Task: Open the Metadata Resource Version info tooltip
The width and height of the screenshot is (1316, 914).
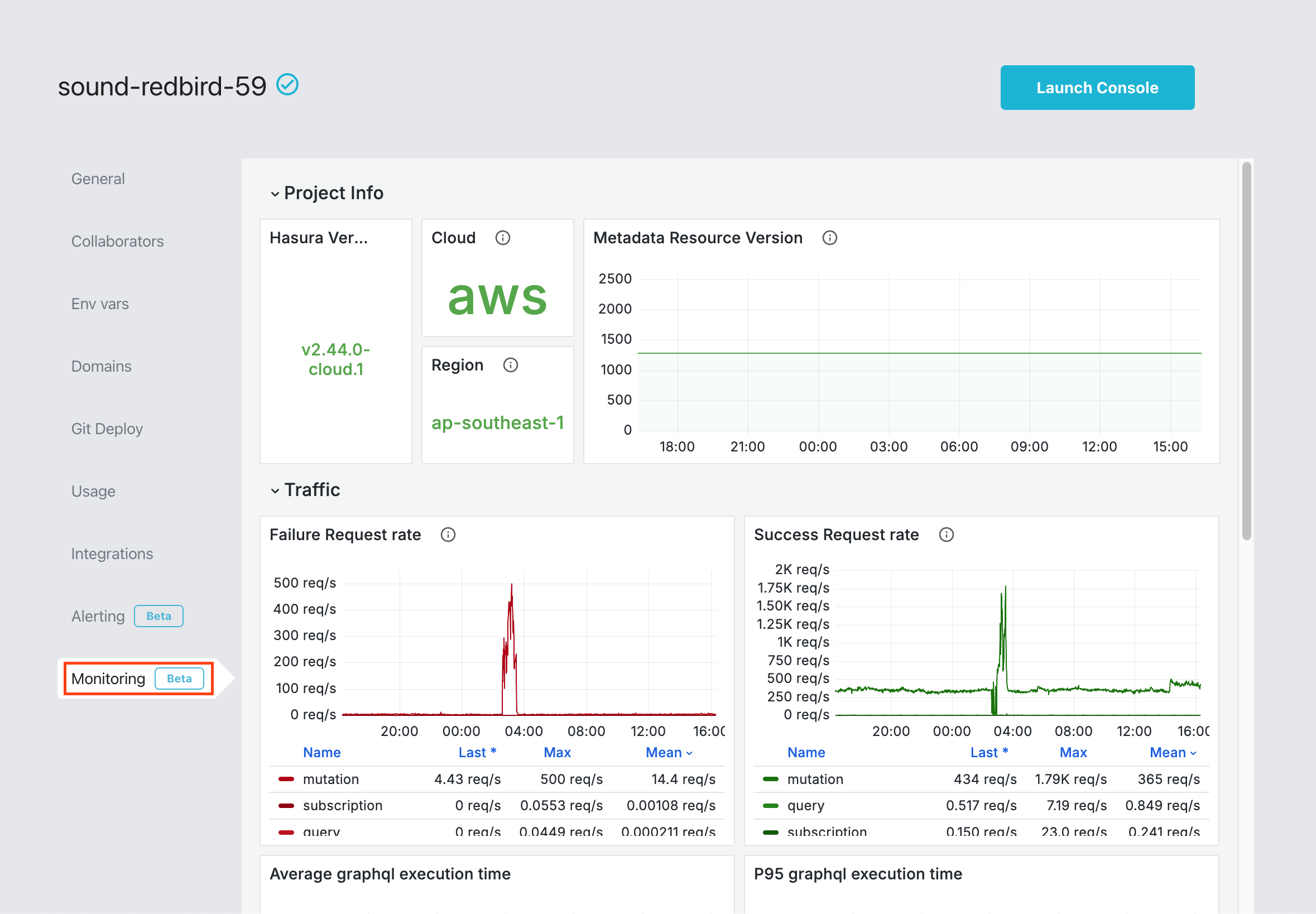Action: pos(830,238)
